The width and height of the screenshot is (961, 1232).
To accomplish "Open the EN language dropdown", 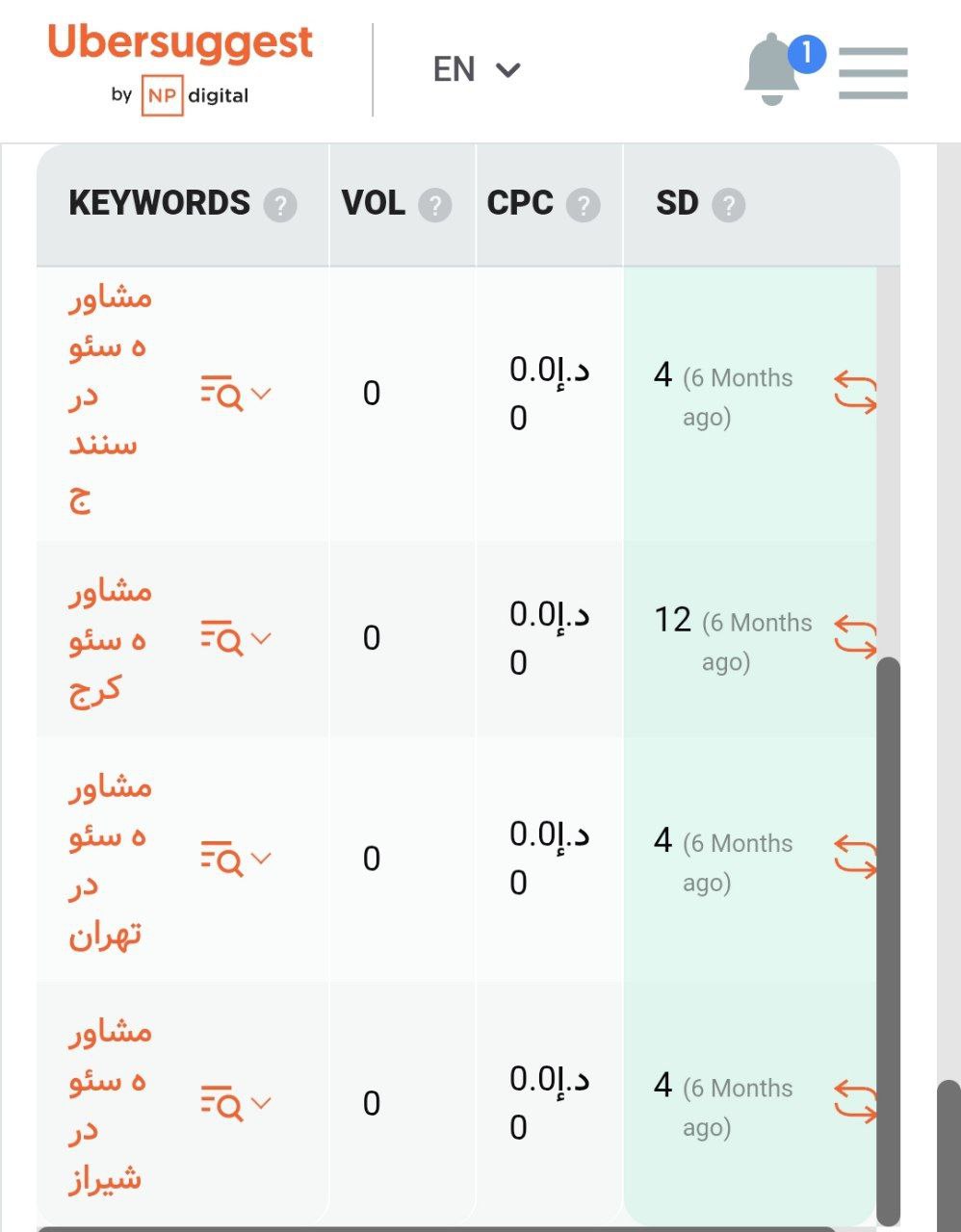I will tap(476, 69).
